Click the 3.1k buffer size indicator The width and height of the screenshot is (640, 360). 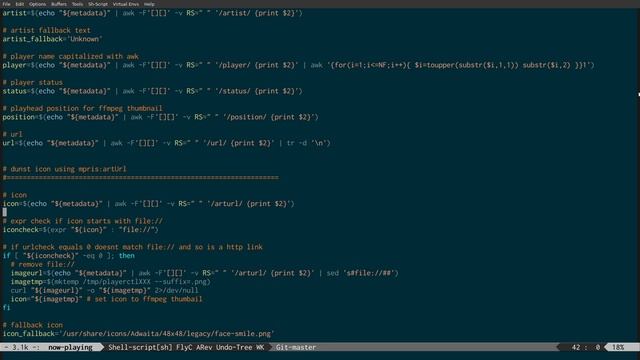coord(20,347)
